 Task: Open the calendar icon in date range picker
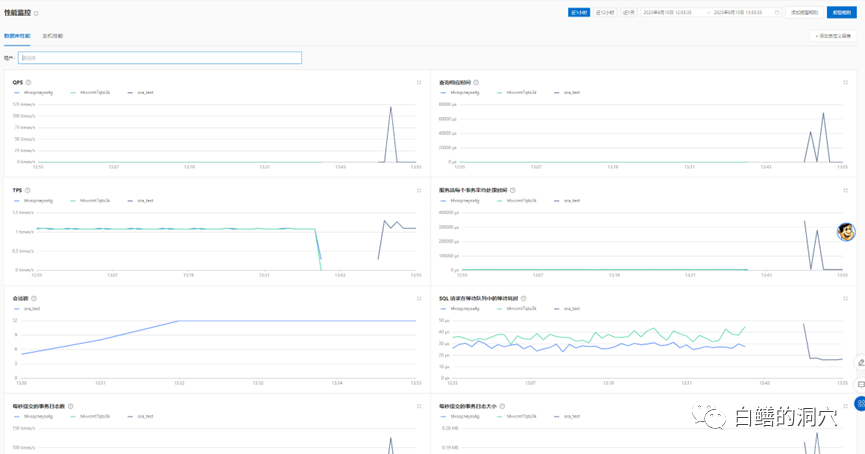click(x=777, y=12)
